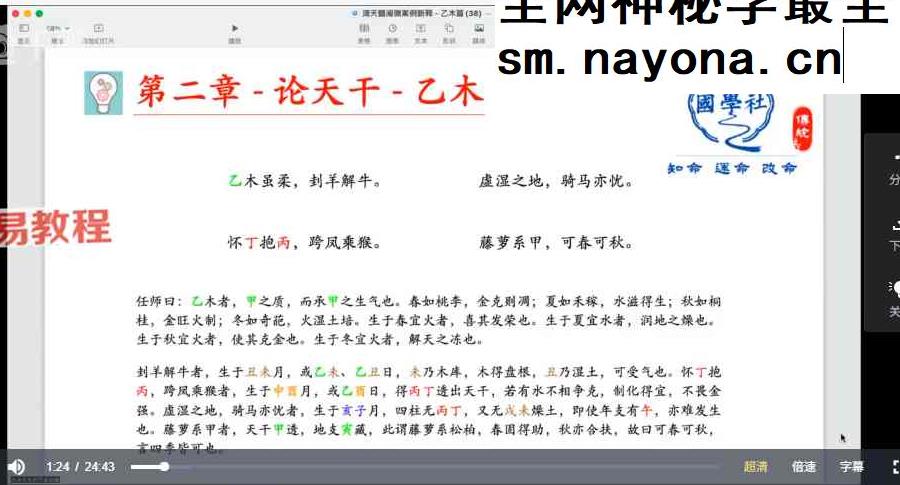Click the text 藤萝系甲，可春可秋。
The width and height of the screenshot is (900, 485).
[557, 243]
